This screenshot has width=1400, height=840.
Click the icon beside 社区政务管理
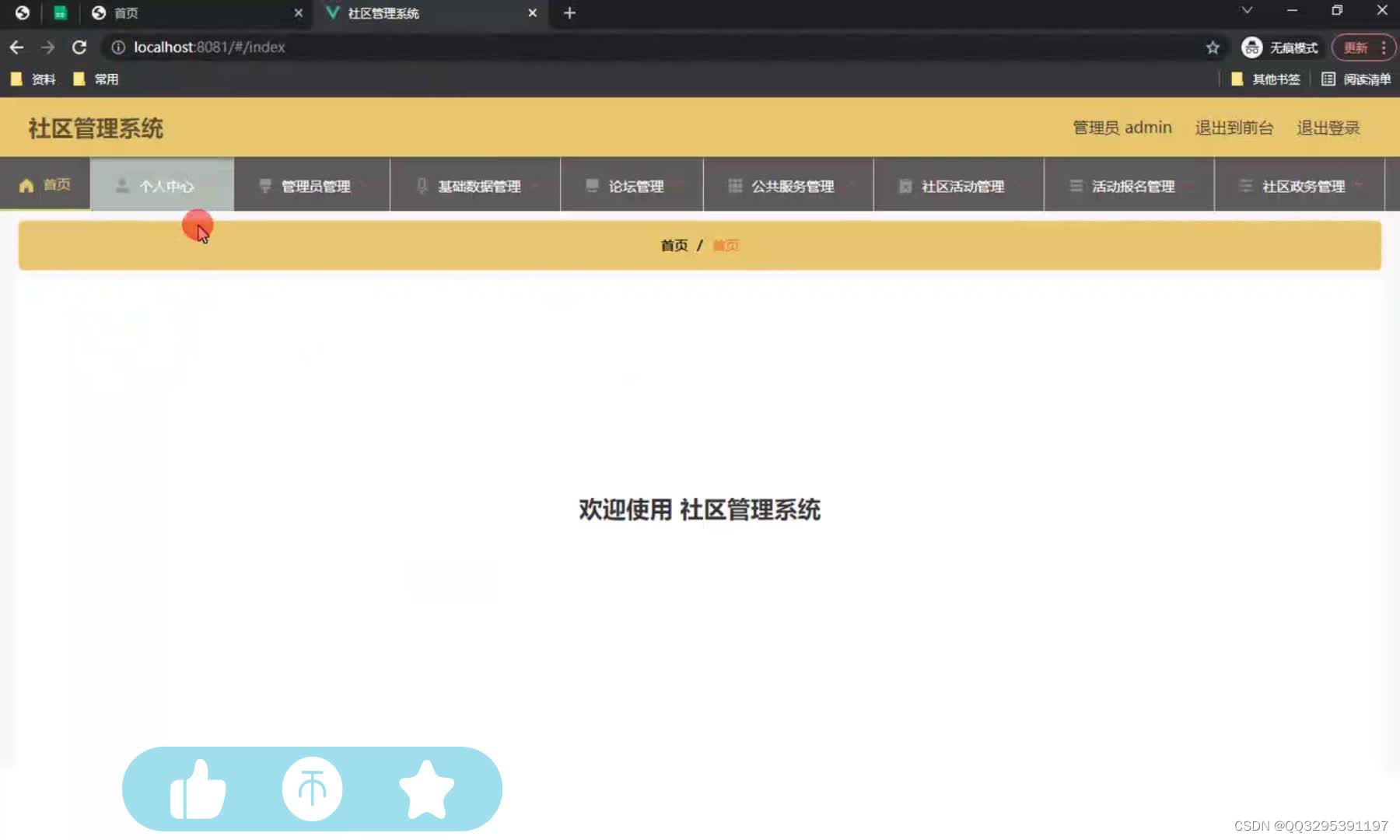1246,185
